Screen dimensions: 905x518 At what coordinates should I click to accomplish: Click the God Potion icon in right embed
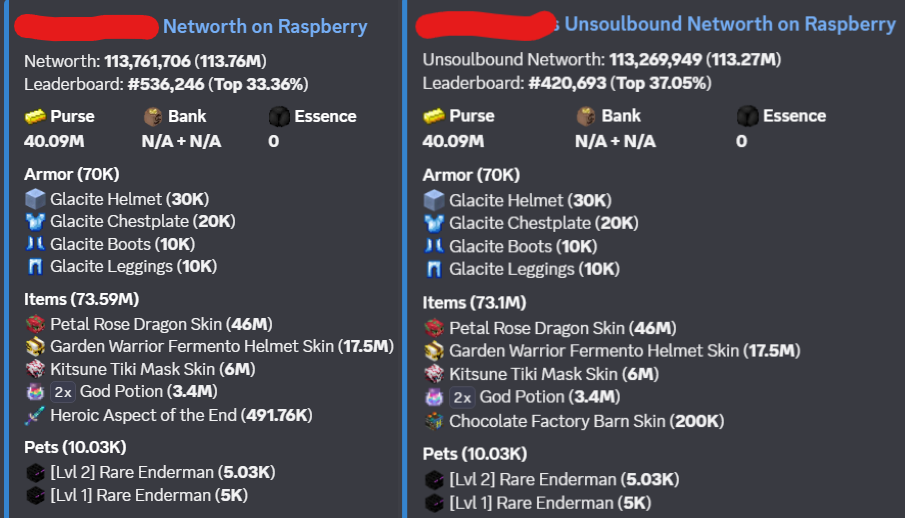pyautogui.click(x=434, y=397)
